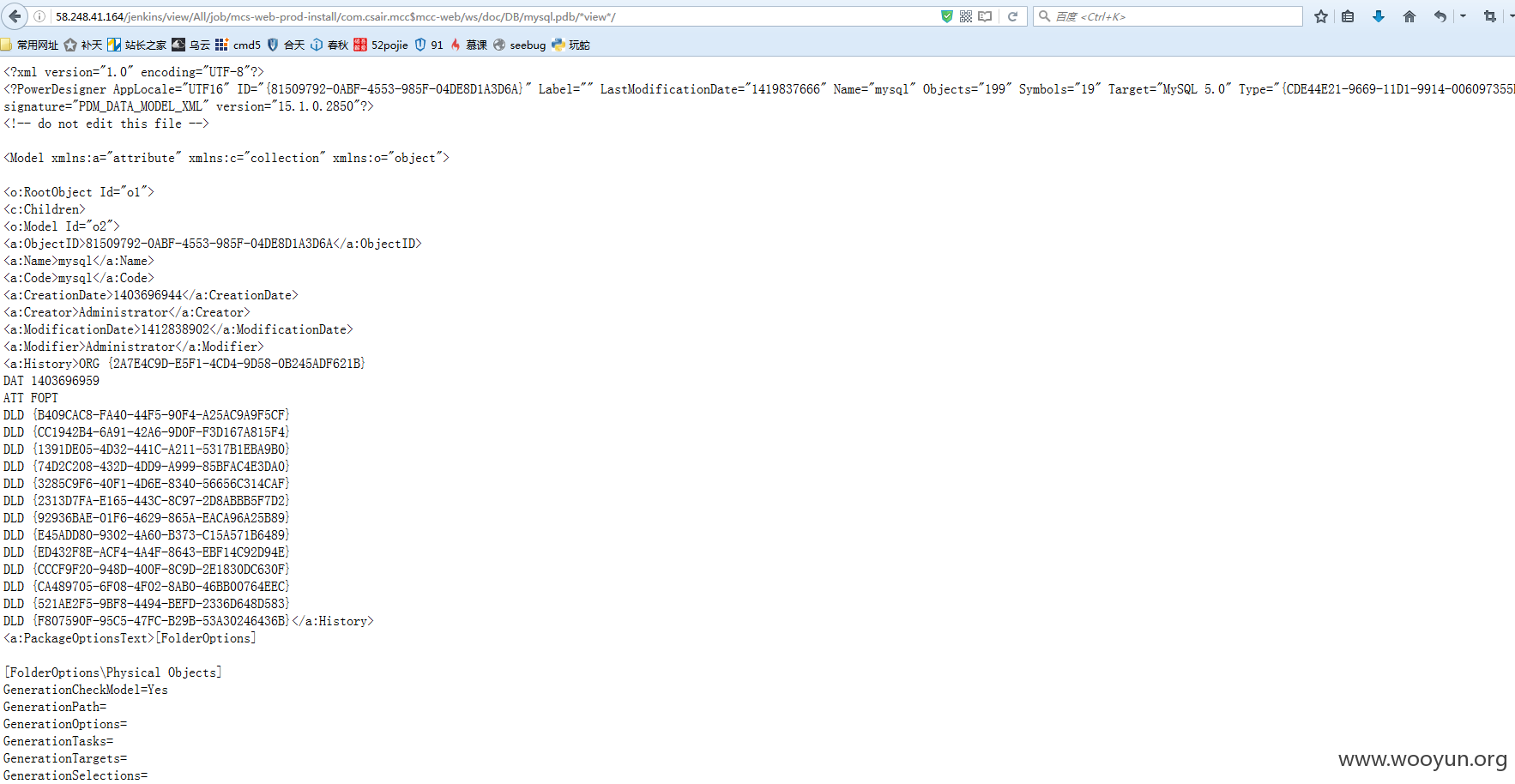Open the 春秋 bookmark
This screenshot has width=1515, height=784.
329,45
